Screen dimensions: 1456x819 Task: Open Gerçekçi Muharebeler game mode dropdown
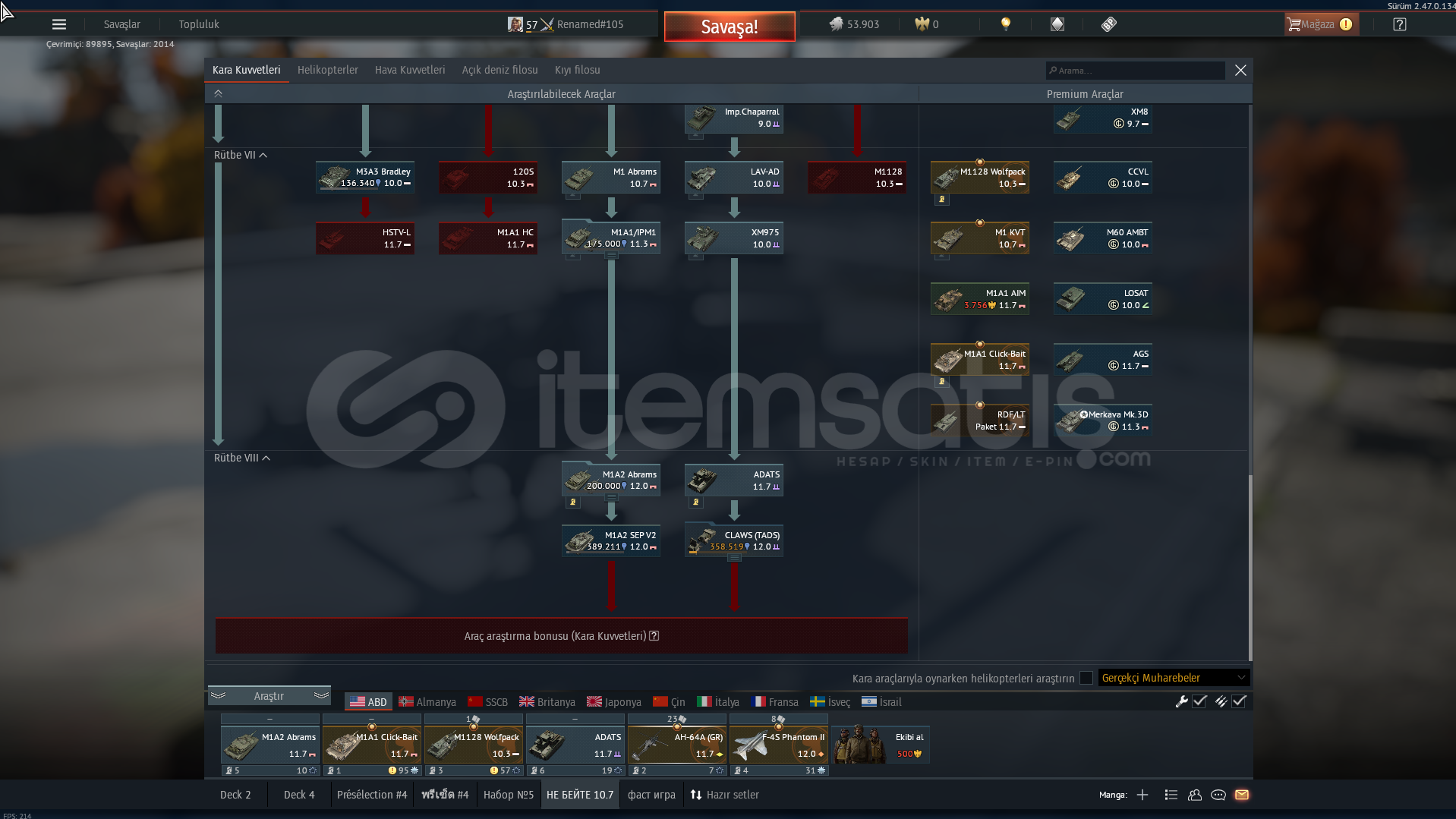click(1174, 678)
